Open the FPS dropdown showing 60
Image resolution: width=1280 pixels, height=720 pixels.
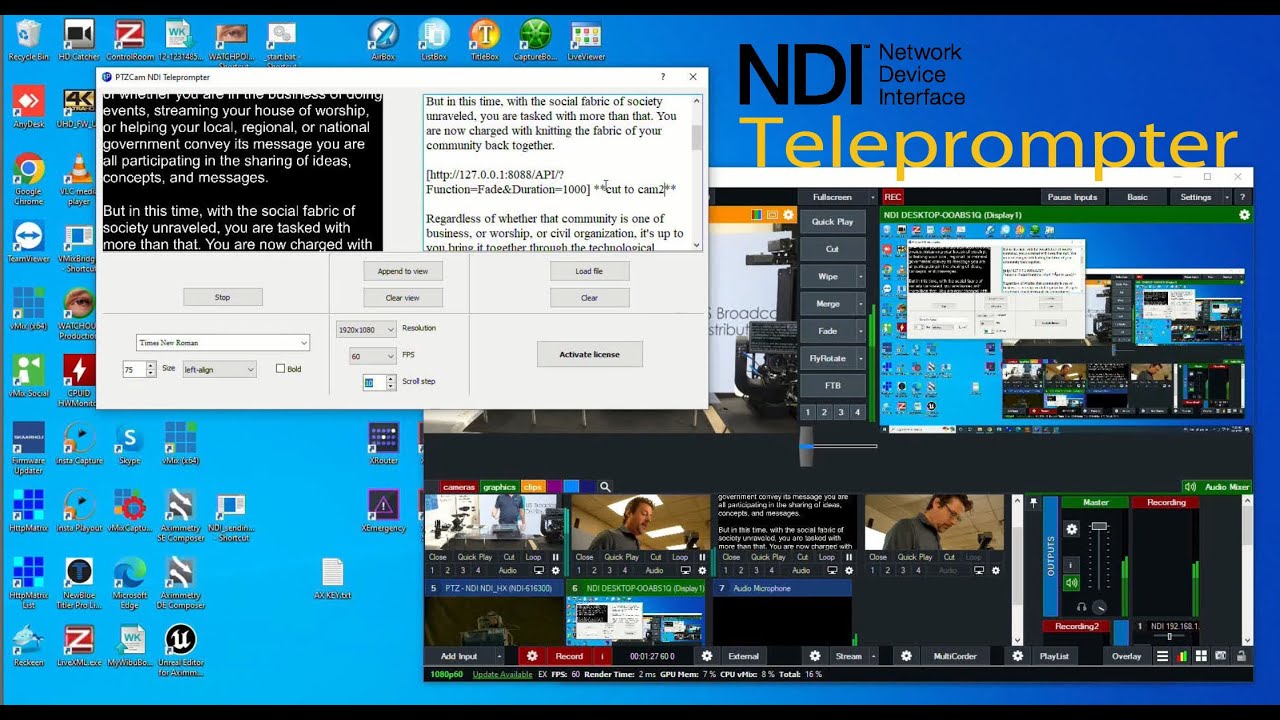pyautogui.click(x=372, y=356)
